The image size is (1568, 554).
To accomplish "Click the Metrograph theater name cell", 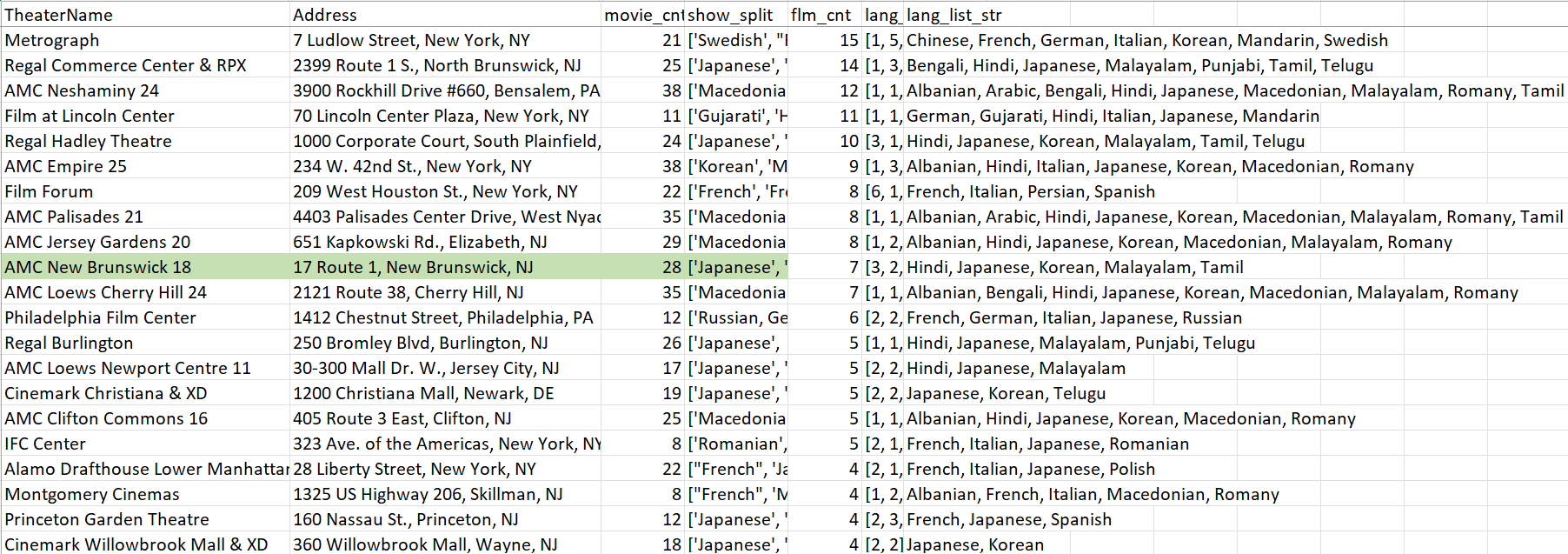I will pos(52,40).
